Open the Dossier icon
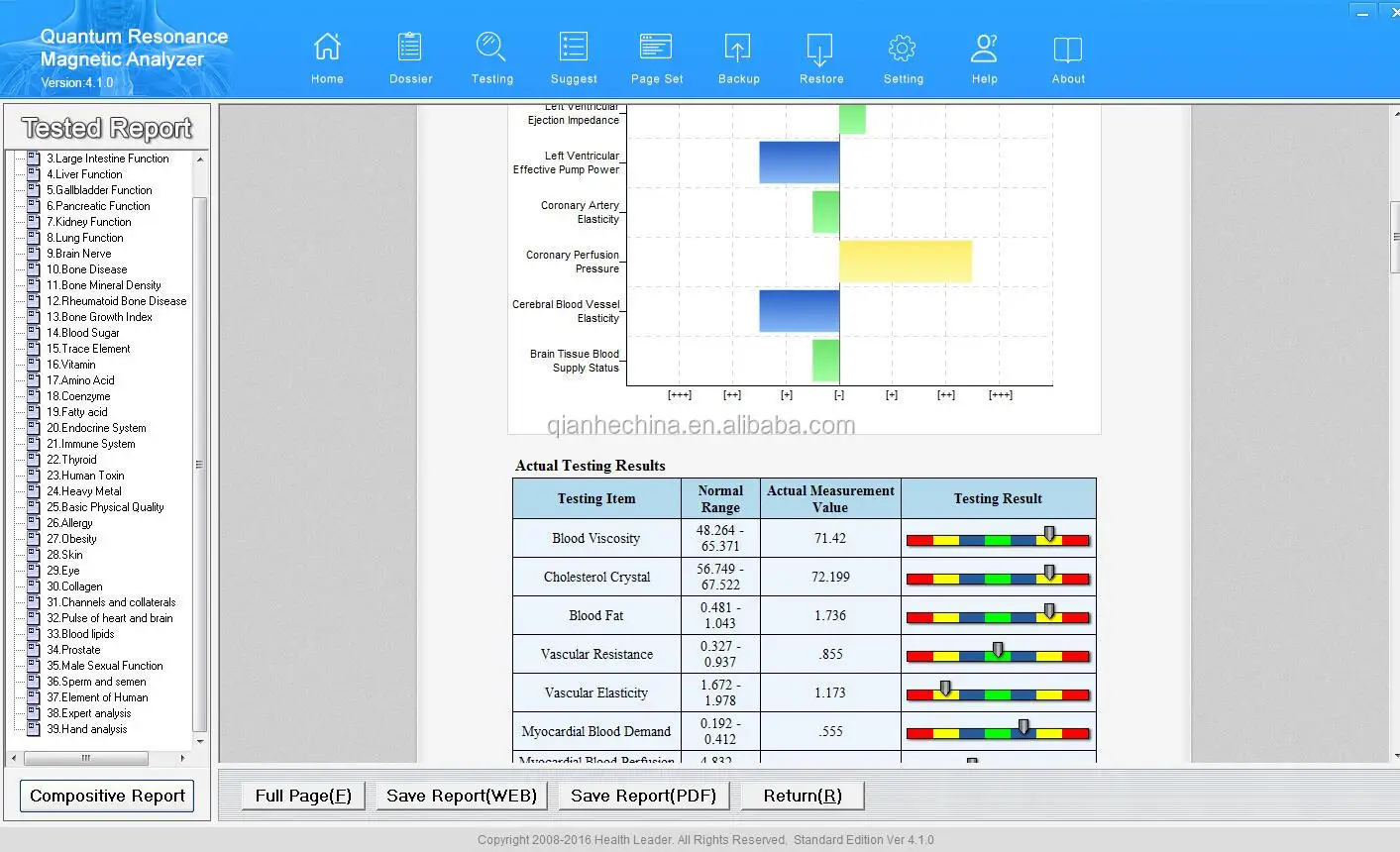 [x=409, y=47]
